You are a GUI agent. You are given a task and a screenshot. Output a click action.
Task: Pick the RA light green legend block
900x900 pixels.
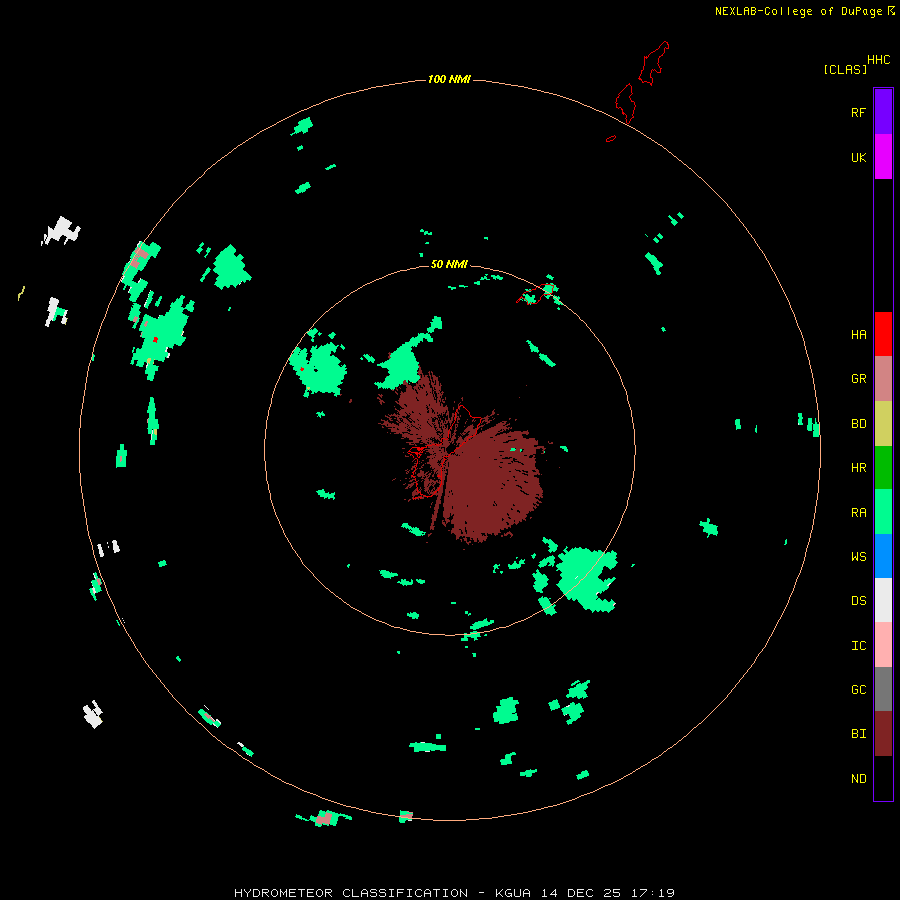883,512
